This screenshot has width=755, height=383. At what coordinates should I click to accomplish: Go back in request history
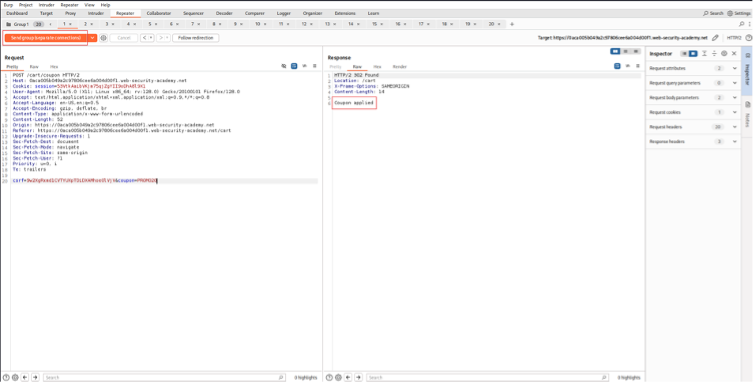click(x=144, y=38)
